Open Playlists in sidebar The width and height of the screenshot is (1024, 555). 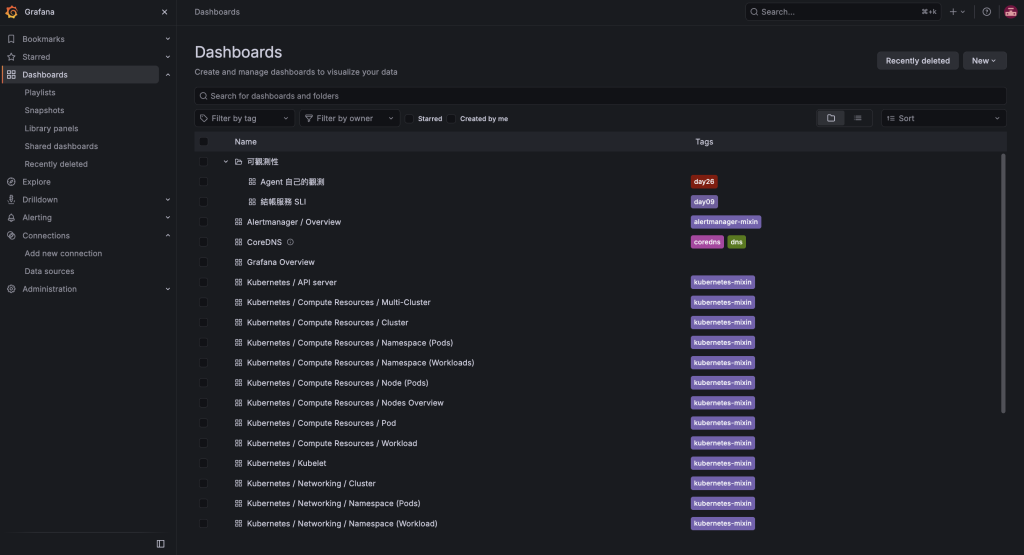40,93
